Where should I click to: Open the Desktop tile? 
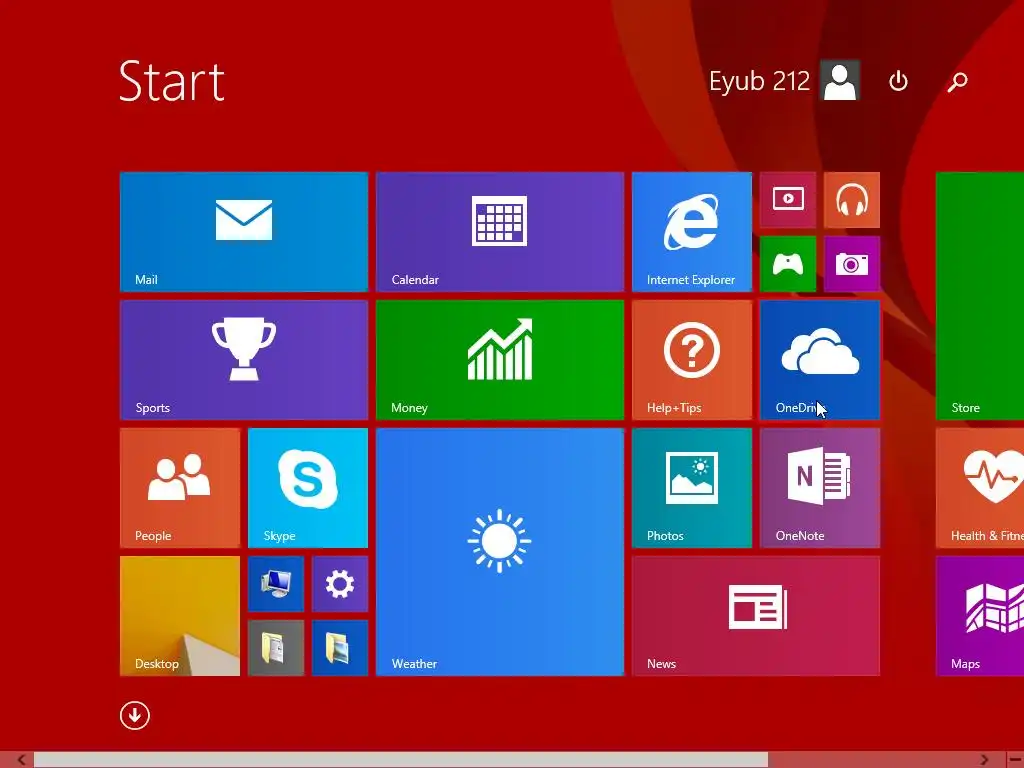180,616
